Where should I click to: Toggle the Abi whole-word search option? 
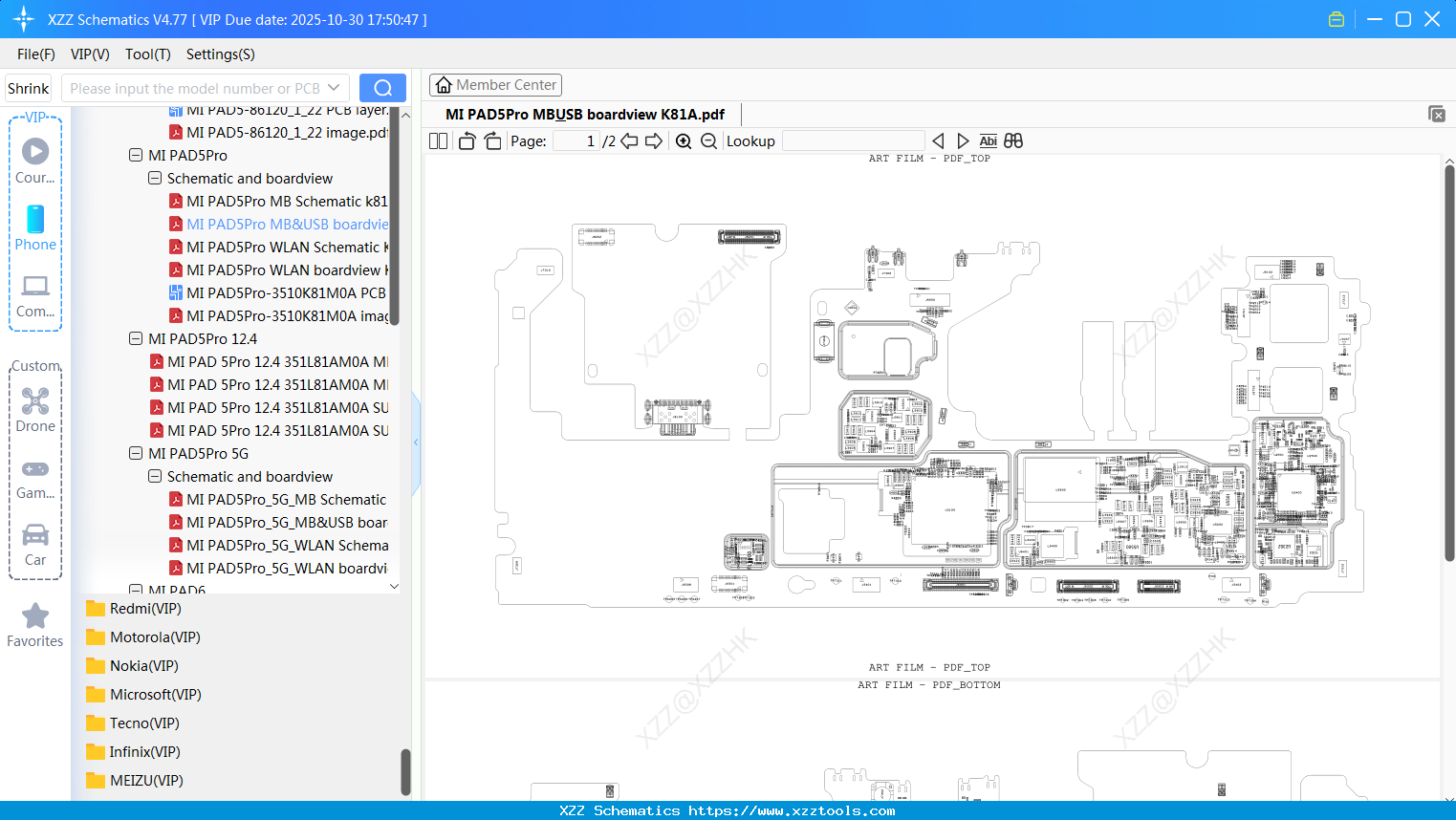point(988,140)
